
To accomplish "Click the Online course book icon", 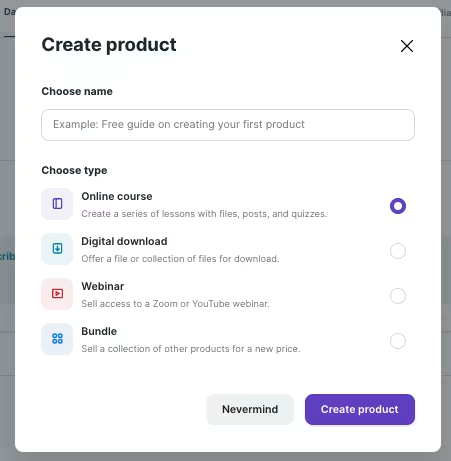I will click(x=57, y=204).
